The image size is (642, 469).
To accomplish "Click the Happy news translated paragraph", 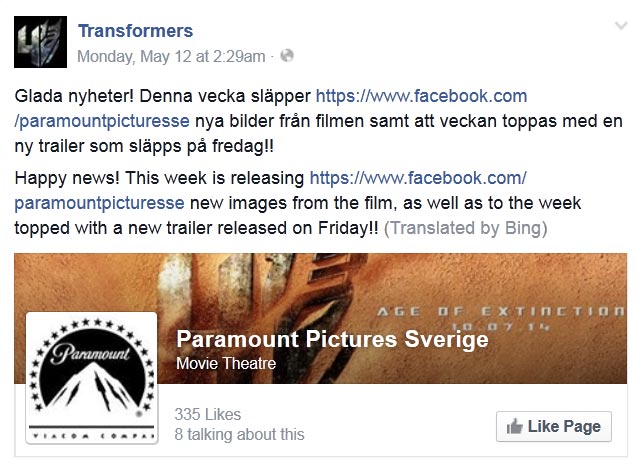I will click(x=160, y=179).
